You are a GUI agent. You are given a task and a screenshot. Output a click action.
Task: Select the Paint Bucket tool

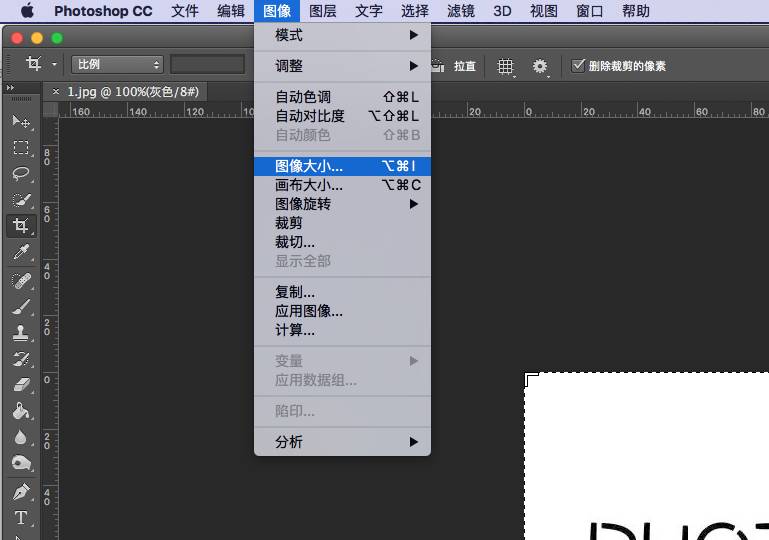[21, 411]
